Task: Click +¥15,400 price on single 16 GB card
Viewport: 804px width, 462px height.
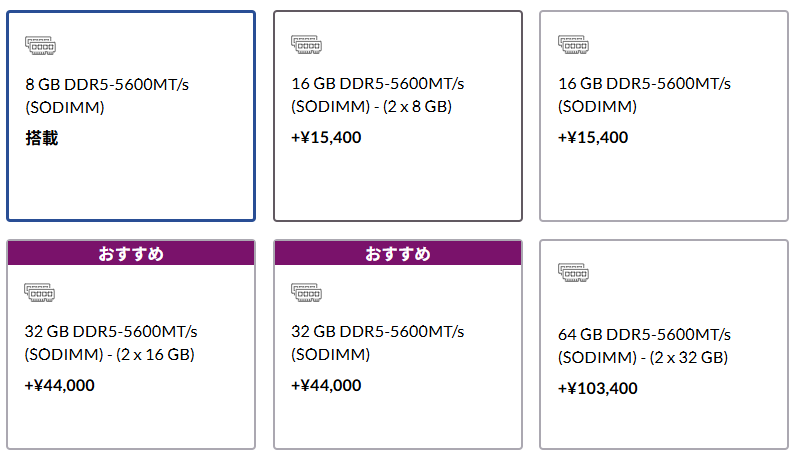Action: pos(593,137)
